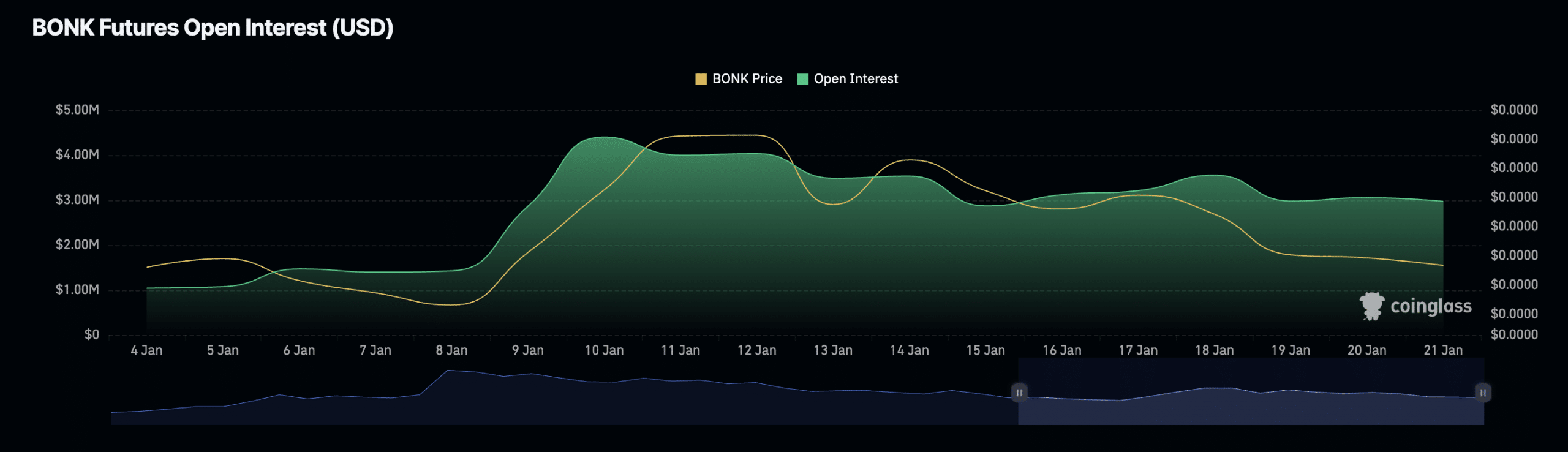Click the 13 Jan date label
The width and height of the screenshot is (1568, 452).
tap(833, 350)
